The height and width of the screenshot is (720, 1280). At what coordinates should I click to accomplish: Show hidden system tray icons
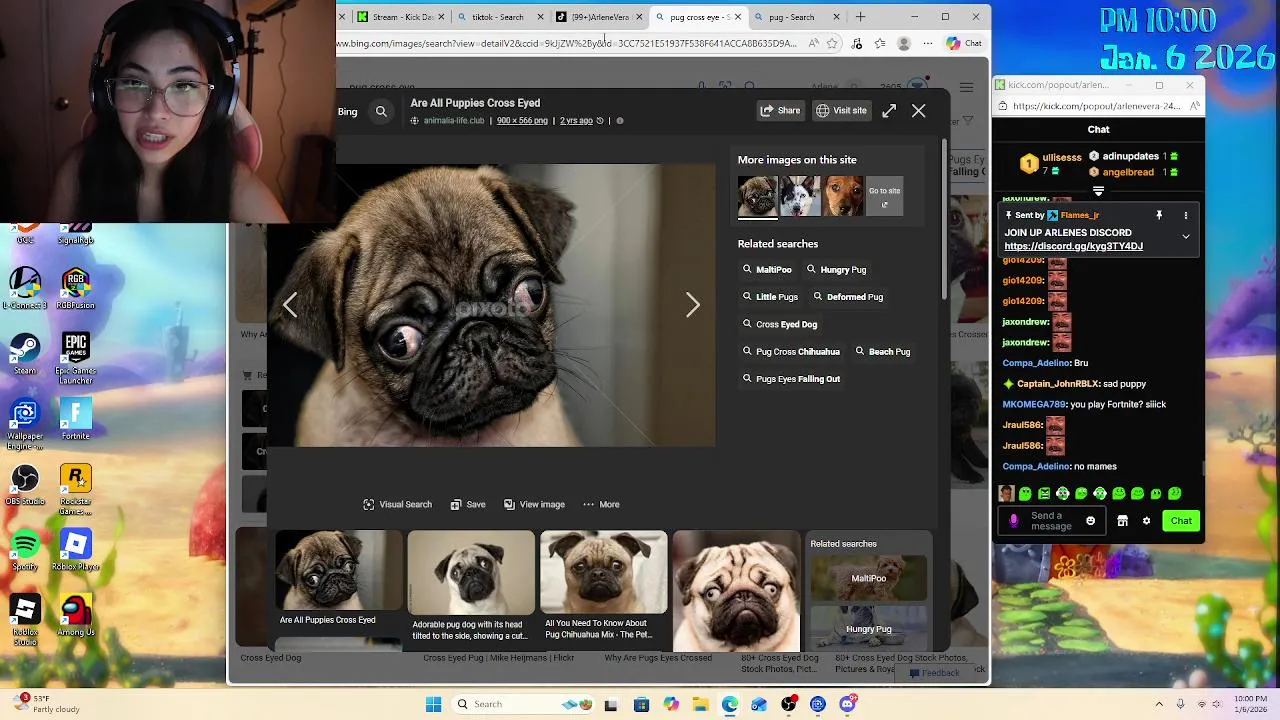1159,704
